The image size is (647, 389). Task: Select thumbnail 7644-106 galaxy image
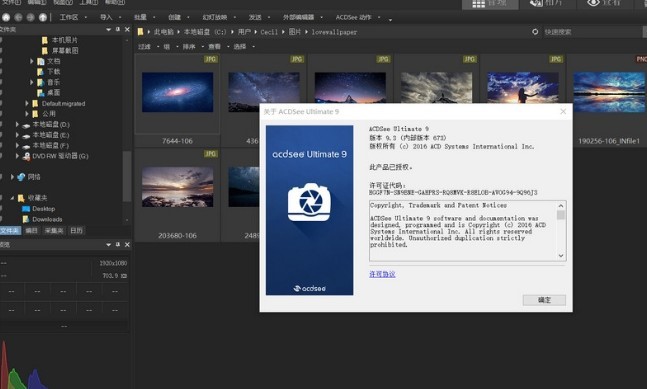coord(177,92)
